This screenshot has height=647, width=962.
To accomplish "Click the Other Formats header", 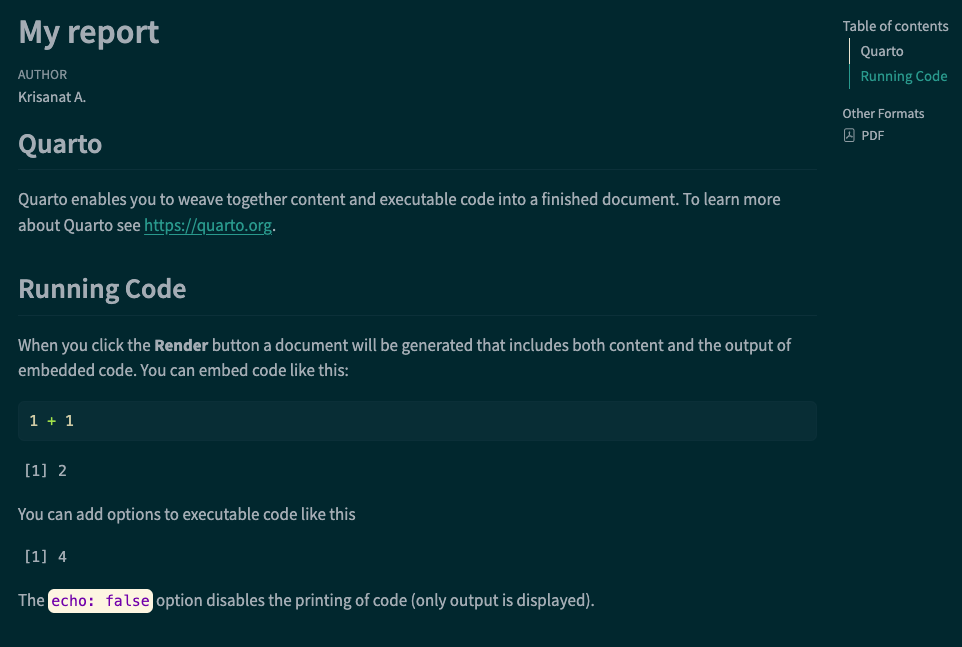I will pos(883,113).
